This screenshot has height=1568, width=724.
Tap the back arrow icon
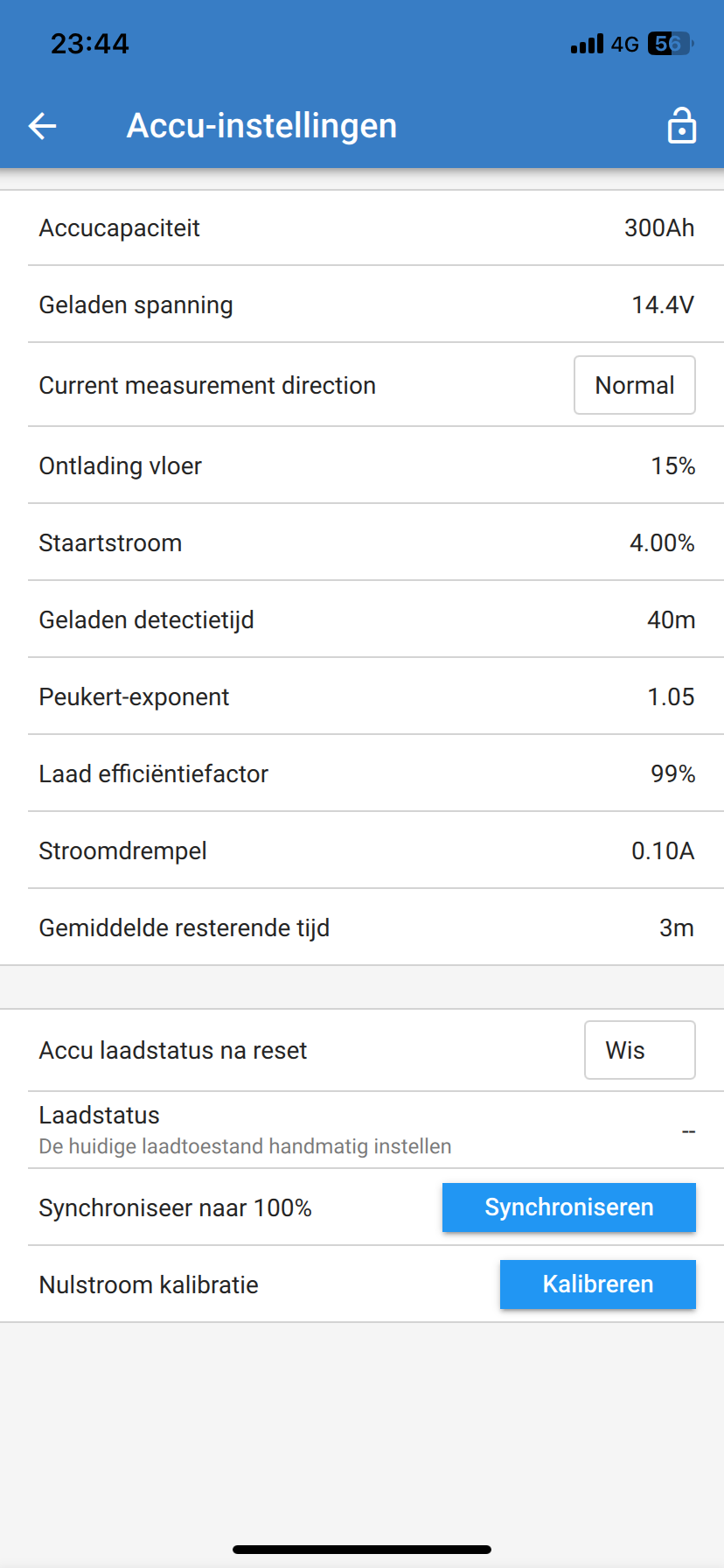click(42, 126)
